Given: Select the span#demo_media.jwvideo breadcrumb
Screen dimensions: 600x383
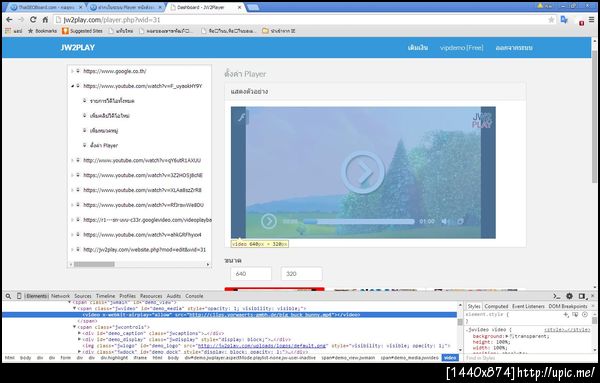Looking at the screenshot, I should [409, 358].
